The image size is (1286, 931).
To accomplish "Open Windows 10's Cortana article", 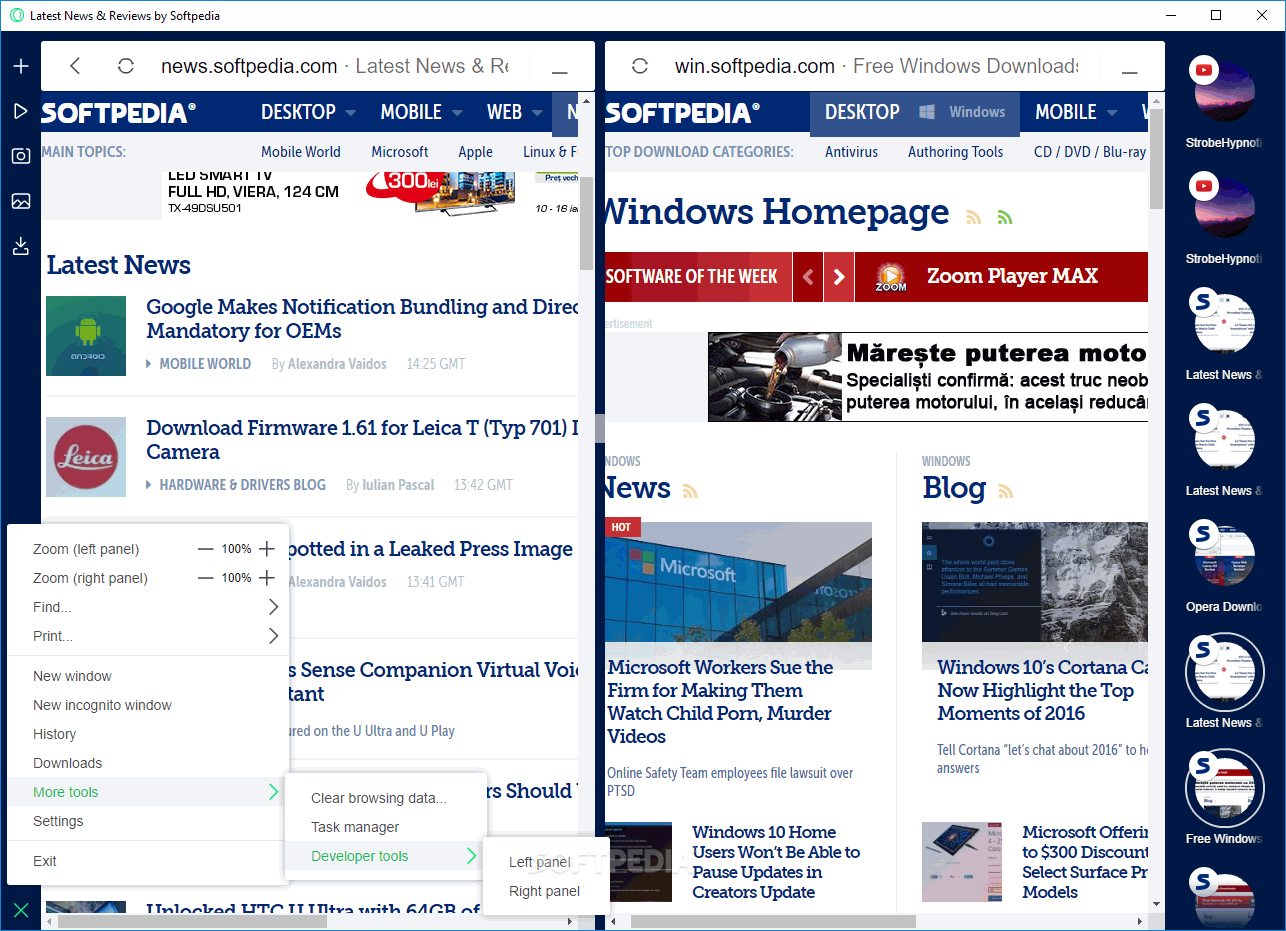I will [x=1042, y=690].
